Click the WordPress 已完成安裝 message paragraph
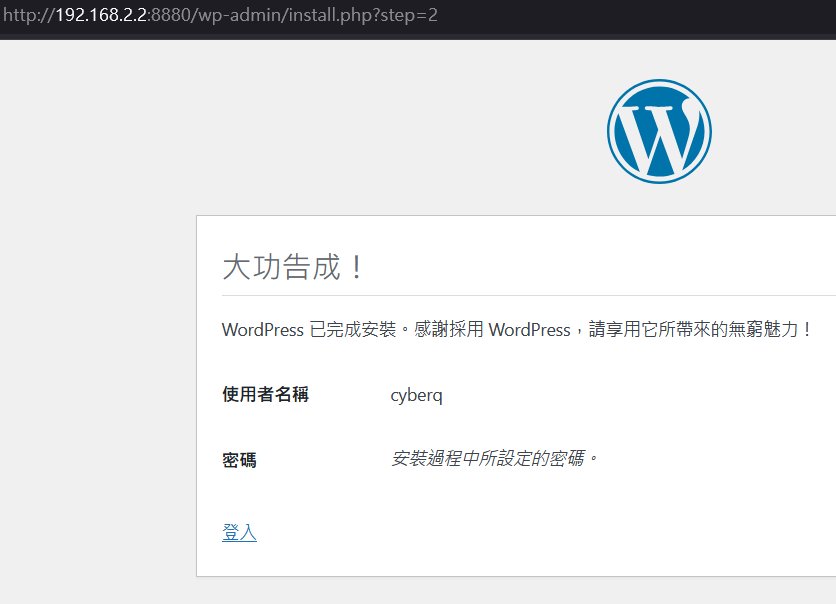Screen dimensions: 836x604 click(516, 329)
